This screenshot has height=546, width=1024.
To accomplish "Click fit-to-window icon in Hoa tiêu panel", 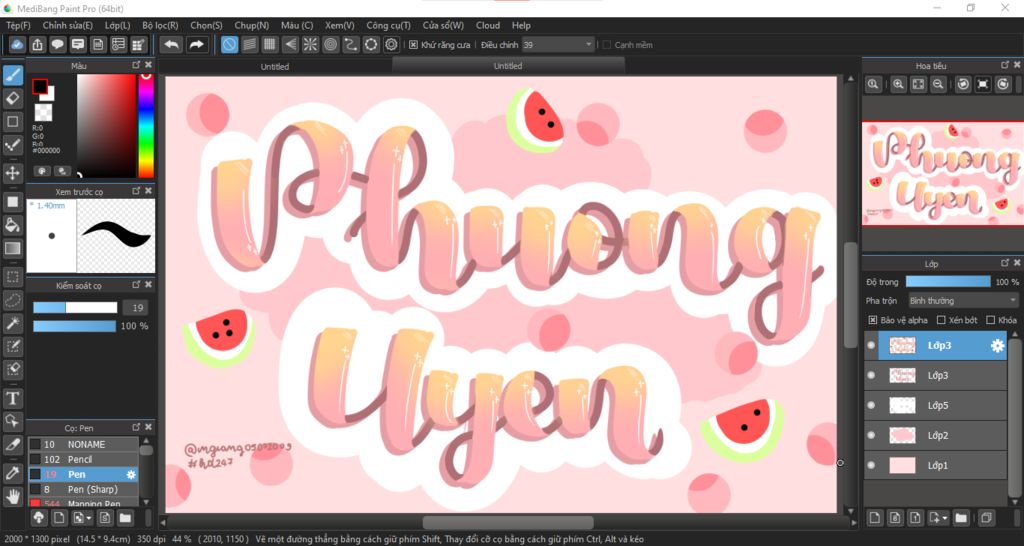I will point(918,84).
